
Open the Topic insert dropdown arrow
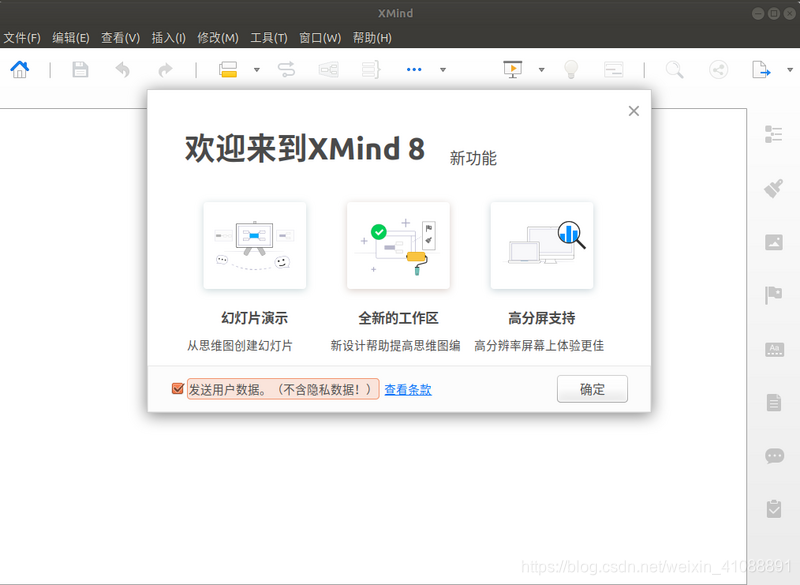click(x=257, y=70)
